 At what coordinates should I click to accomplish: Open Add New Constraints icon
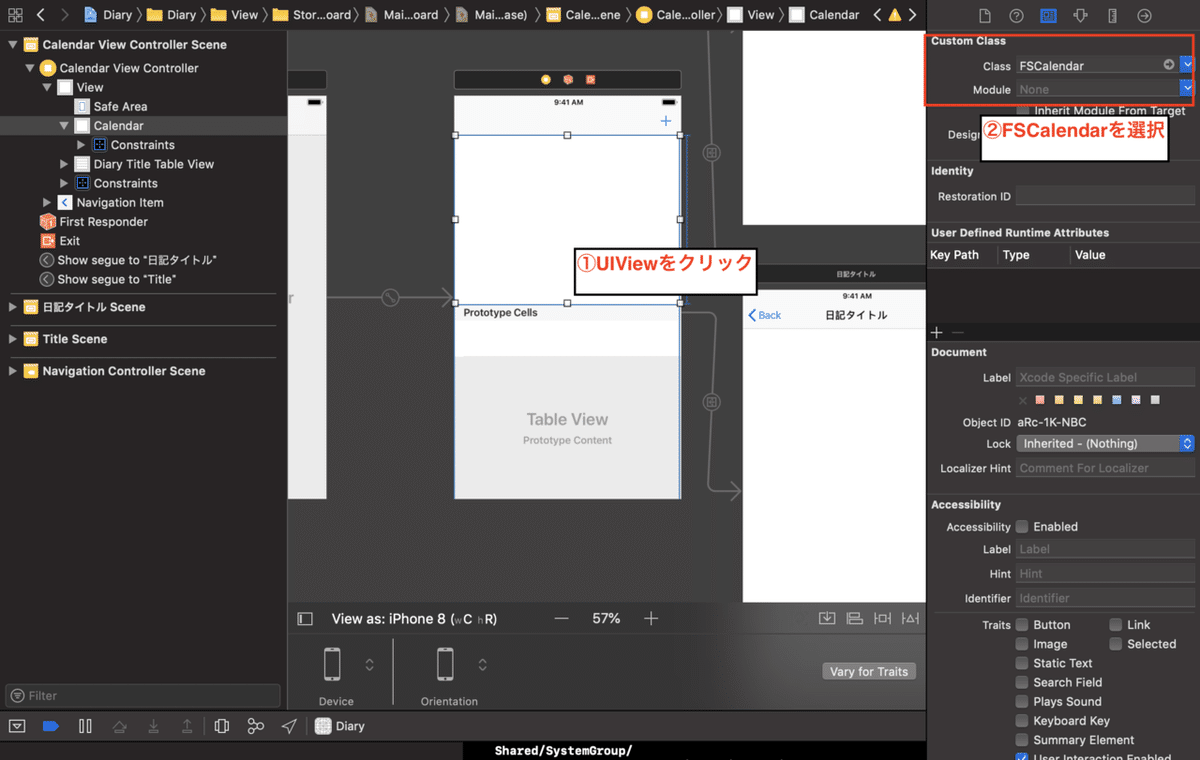pyautogui.click(x=882, y=618)
